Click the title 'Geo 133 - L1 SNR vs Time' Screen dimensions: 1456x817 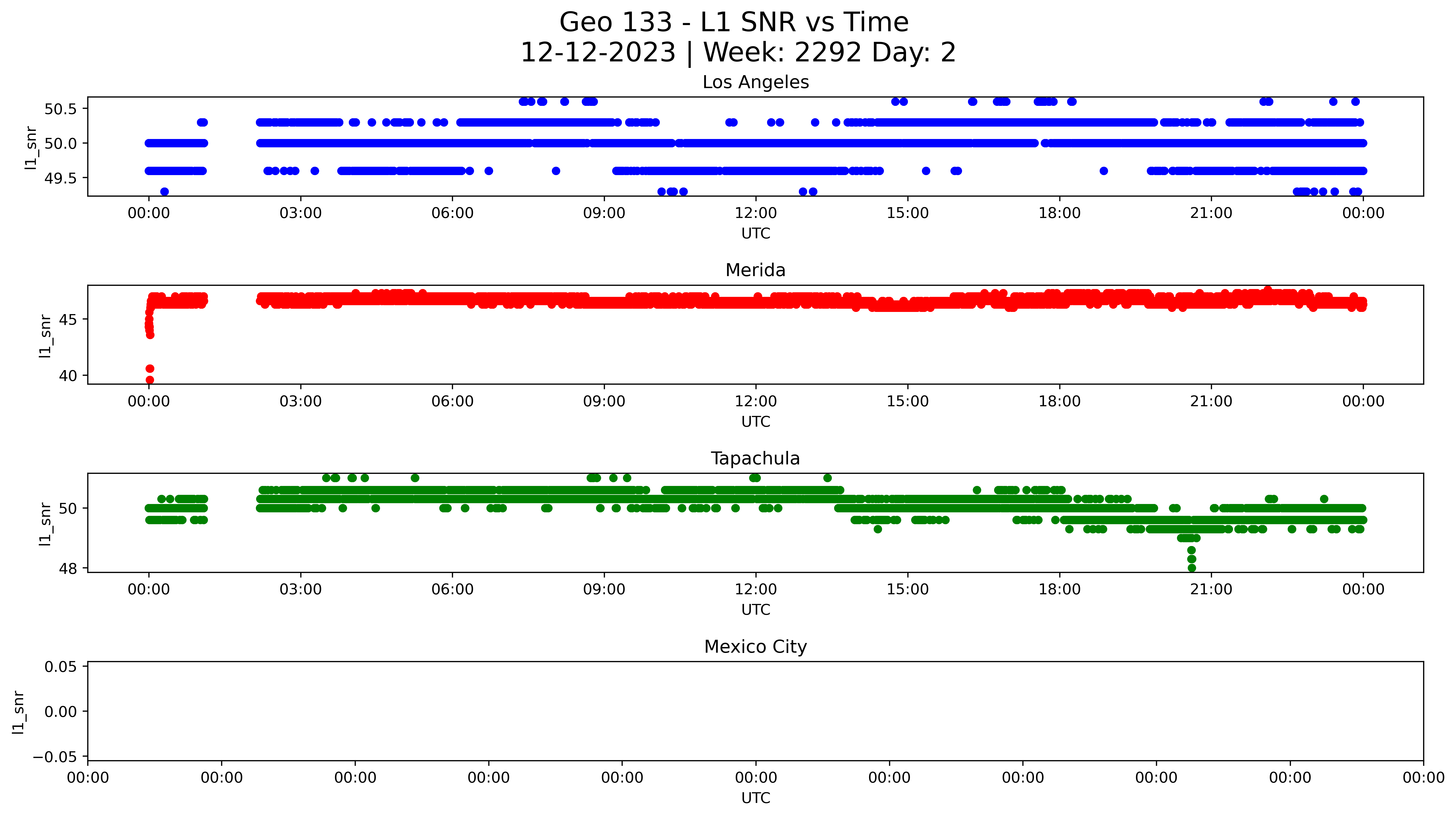click(x=734, y=23)
